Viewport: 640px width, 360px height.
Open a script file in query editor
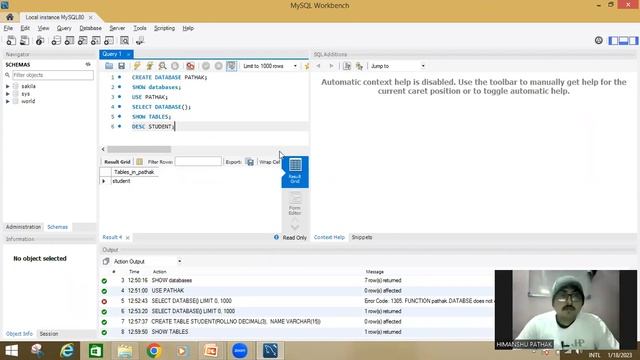[x=109, y=66]
